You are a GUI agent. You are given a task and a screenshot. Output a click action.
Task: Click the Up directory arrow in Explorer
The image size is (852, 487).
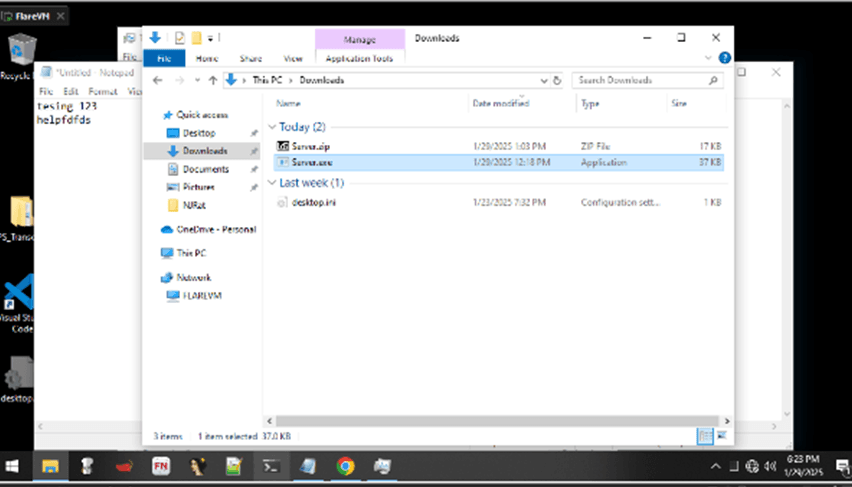click(x=212, y=80)
